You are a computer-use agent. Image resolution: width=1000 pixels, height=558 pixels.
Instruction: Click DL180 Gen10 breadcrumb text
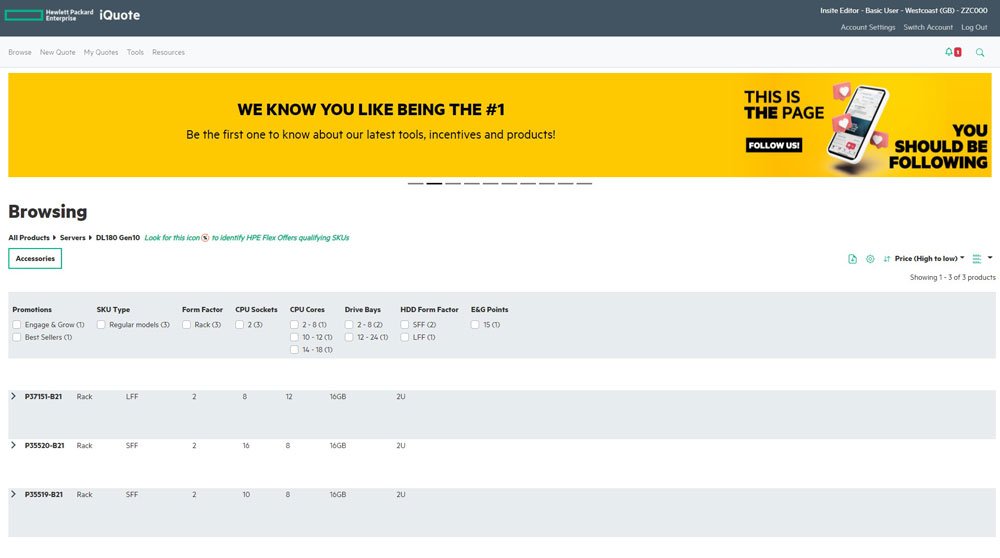[x=118, y=238]
